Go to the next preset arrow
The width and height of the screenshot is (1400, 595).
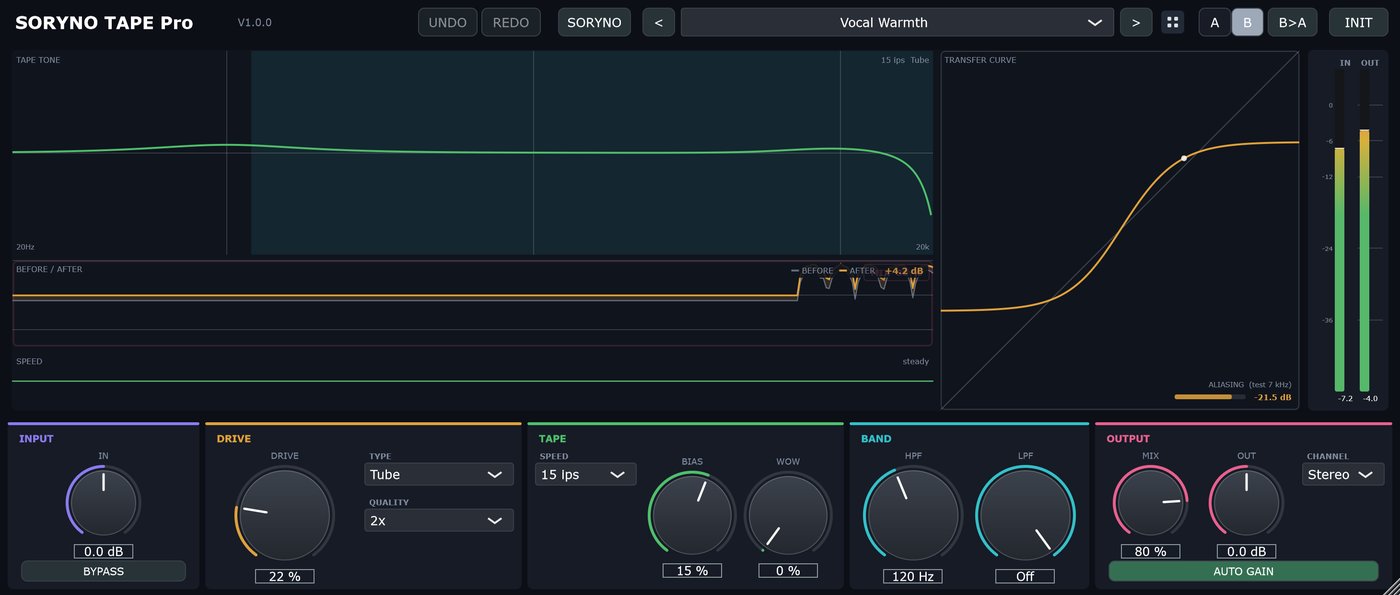click(x=1136, y=22)
